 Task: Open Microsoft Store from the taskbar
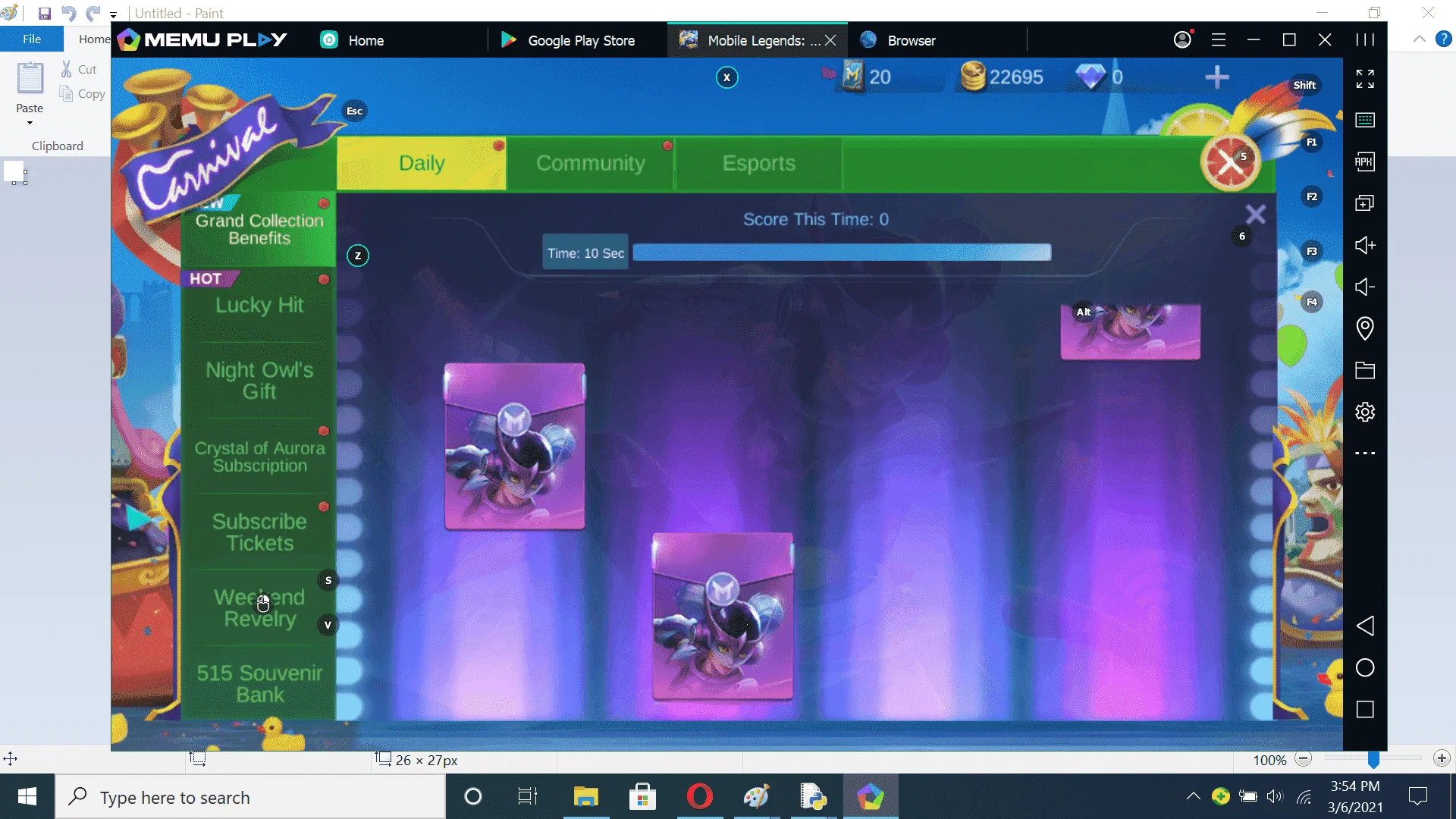coord(642,797)
